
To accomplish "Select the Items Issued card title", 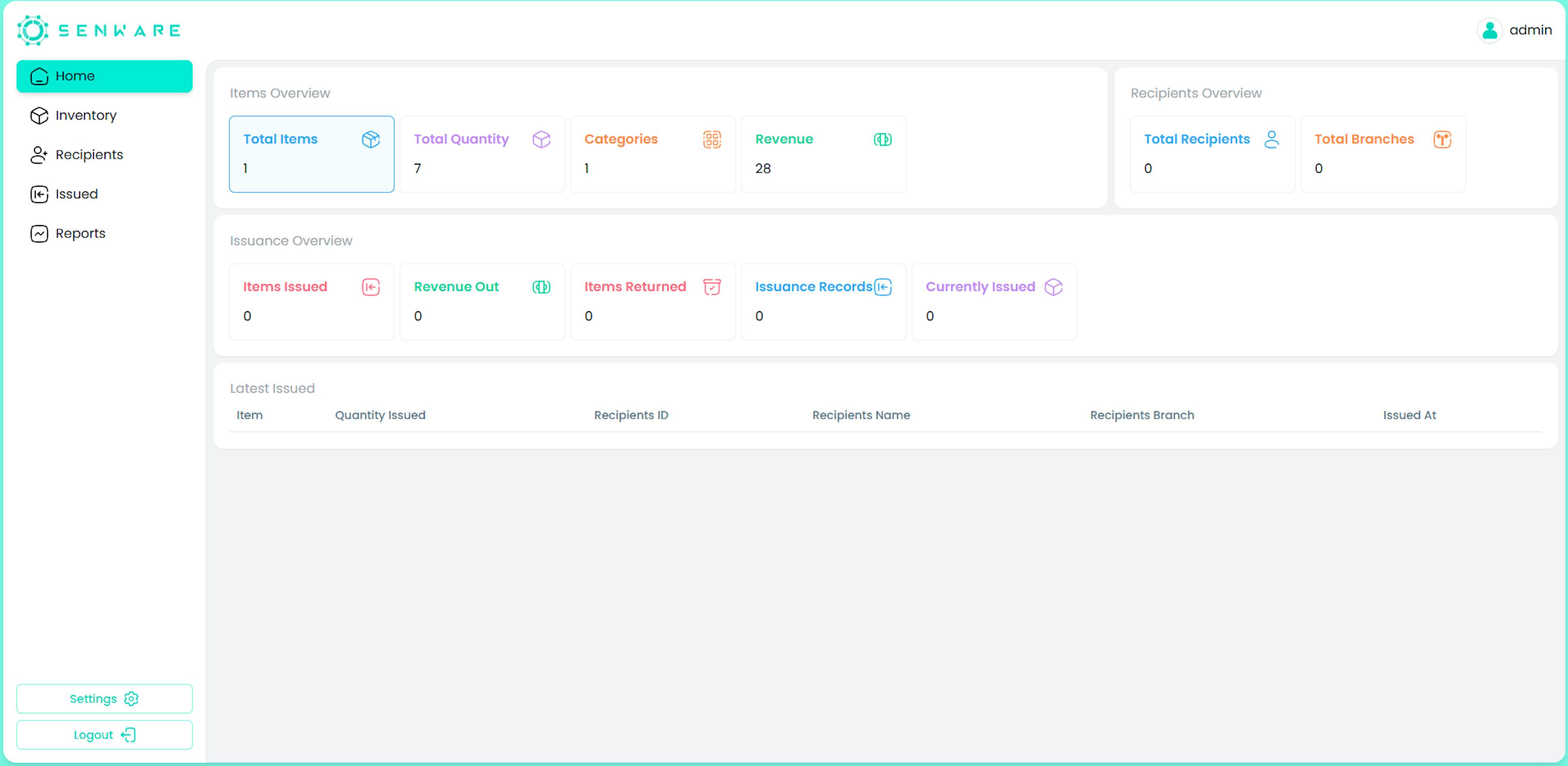I will pos(285,287).
